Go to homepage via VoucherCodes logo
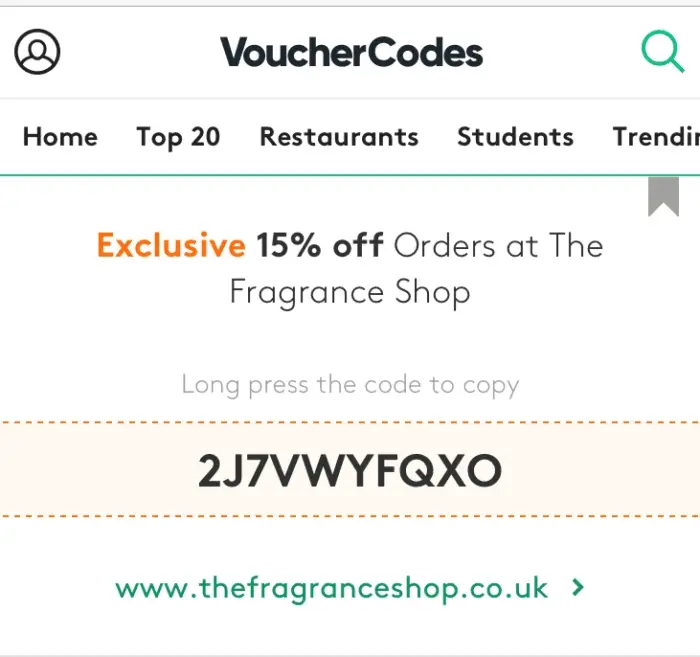This screenshot has height=657, width=700. 351,52
